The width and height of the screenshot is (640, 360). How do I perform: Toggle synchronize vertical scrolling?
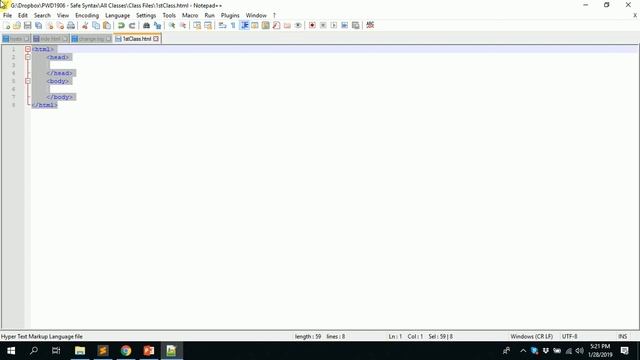[x=197, y=25]
